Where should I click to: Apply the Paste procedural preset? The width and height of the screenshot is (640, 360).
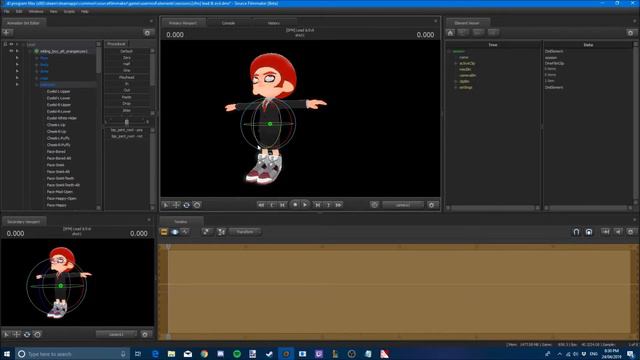click(127, 97)
